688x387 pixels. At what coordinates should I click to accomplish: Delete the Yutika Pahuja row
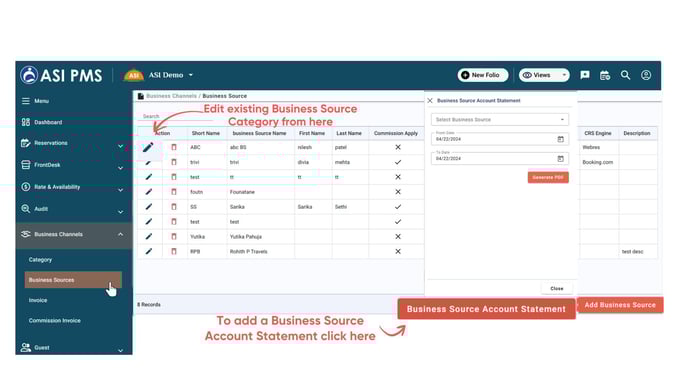click(174, 236)
